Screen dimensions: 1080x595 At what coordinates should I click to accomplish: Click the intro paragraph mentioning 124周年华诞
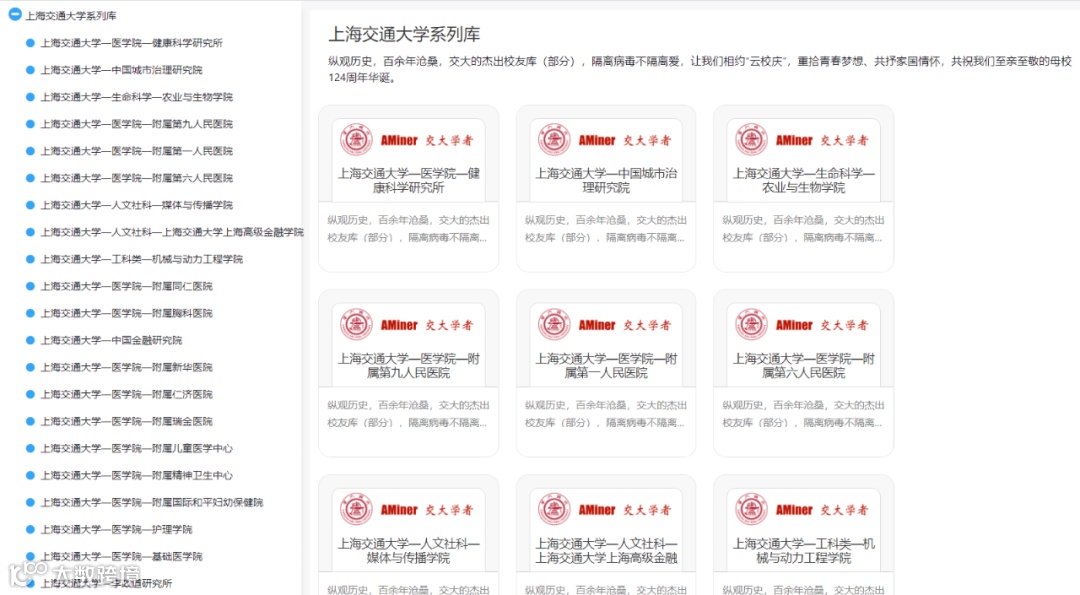click(x=700, y=70)
